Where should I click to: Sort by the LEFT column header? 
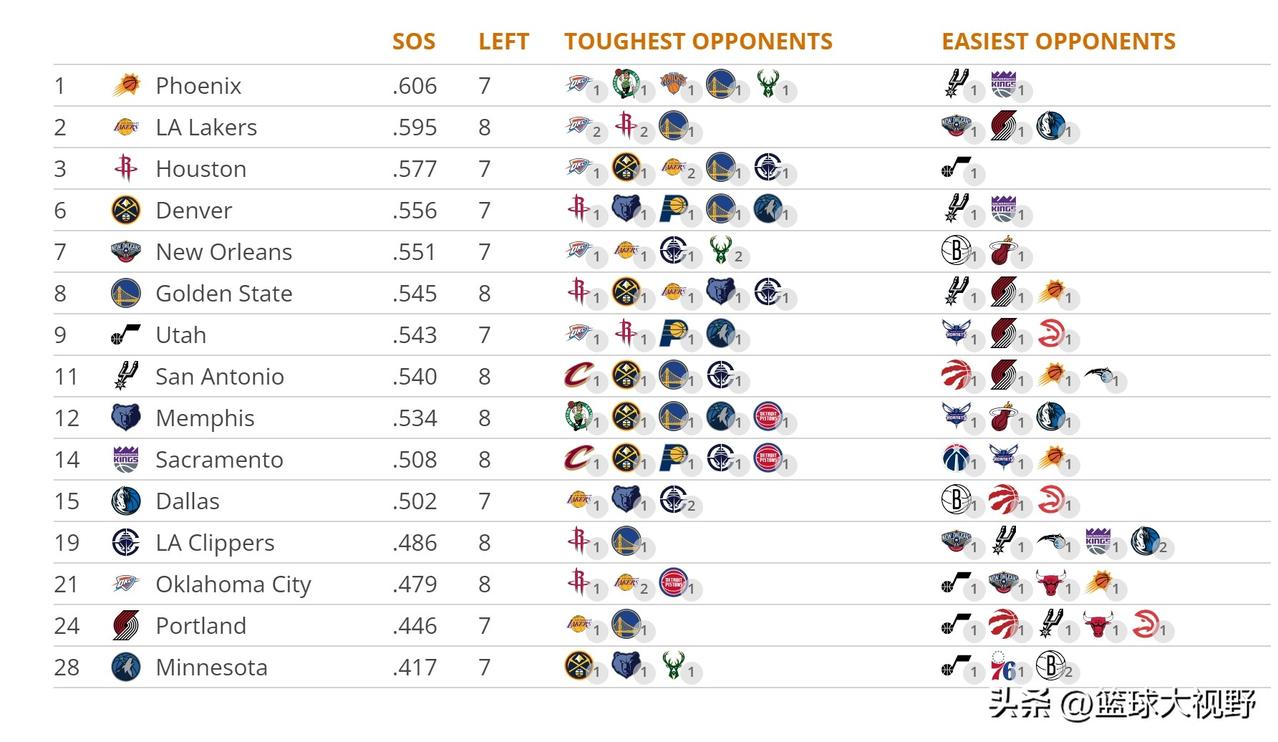[503, 41]
